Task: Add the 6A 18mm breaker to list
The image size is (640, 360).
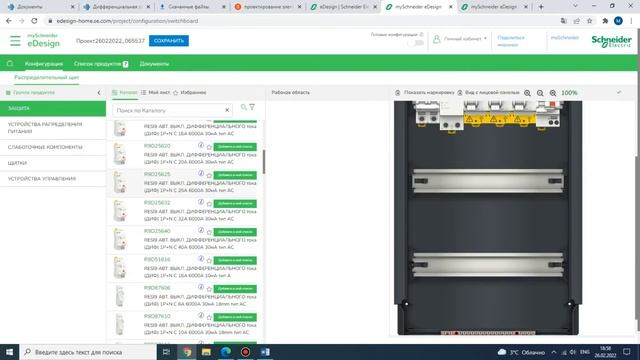Action: point(235,289)
